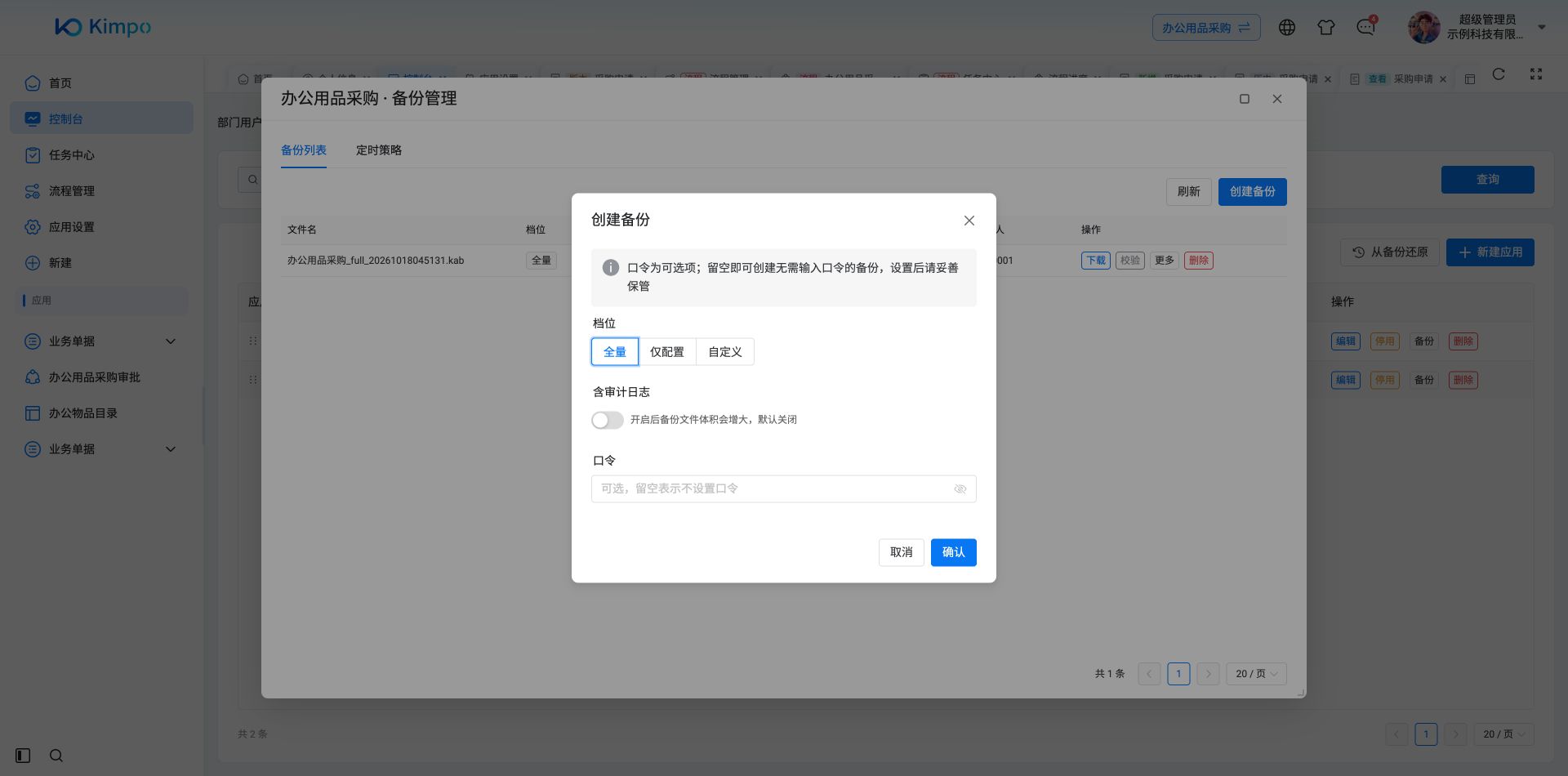Open 20 / 页 page size in backup dialog
Screen dimensions: 1568x776
coord(1256,674)
